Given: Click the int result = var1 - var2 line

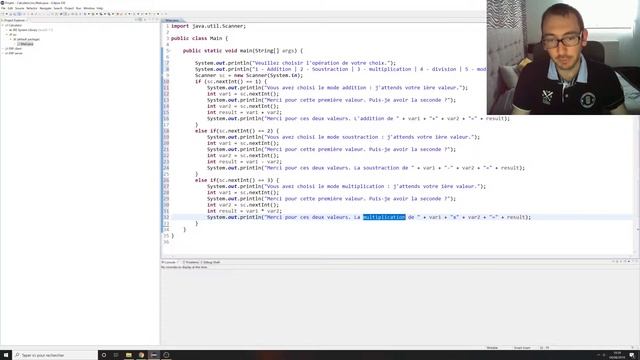Looking at the screenshot, I should click(244, 162).
